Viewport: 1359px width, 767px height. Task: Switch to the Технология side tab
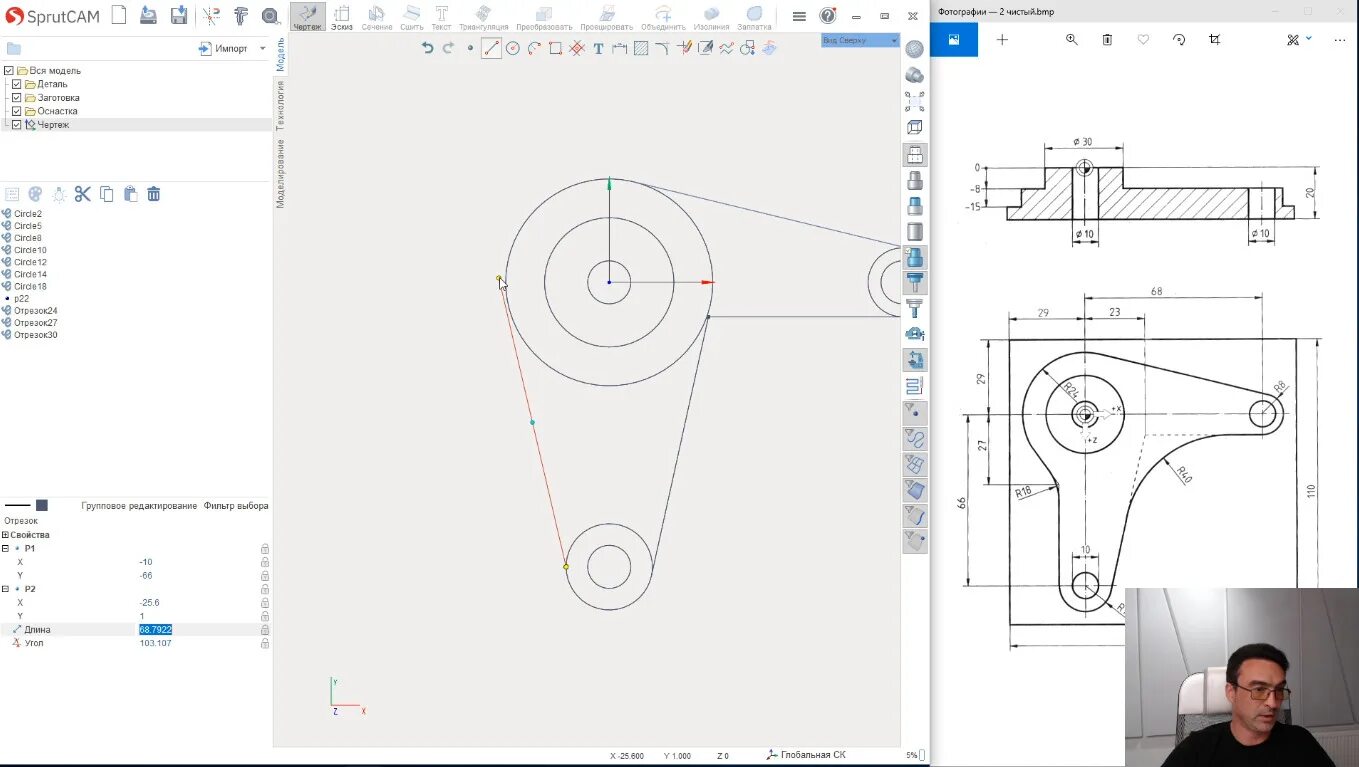(x=281, y=106)
